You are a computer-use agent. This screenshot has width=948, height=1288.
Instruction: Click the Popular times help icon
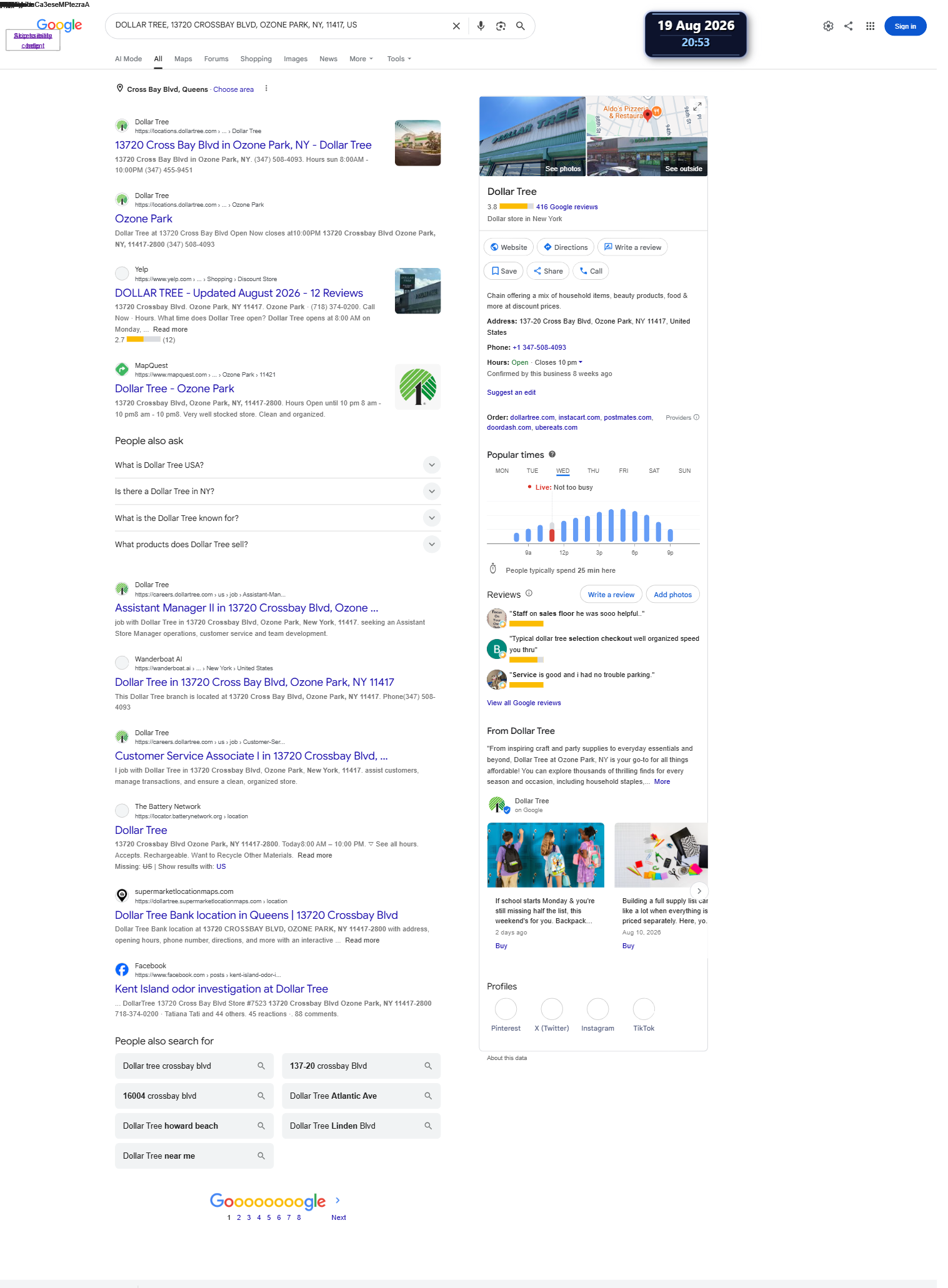pyautogui.click(x=552, y=454)
